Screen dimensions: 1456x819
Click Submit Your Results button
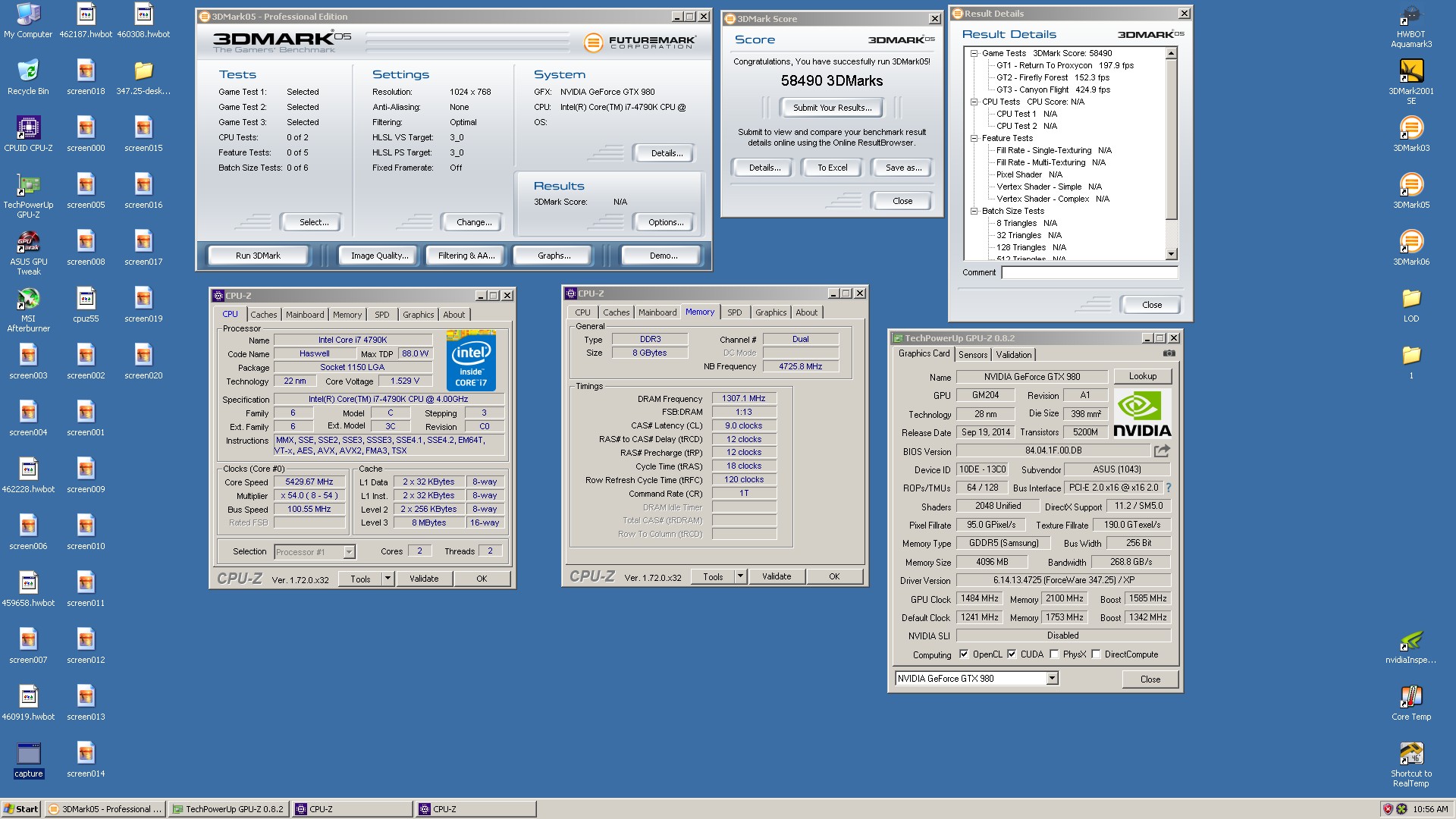(833, 108)
